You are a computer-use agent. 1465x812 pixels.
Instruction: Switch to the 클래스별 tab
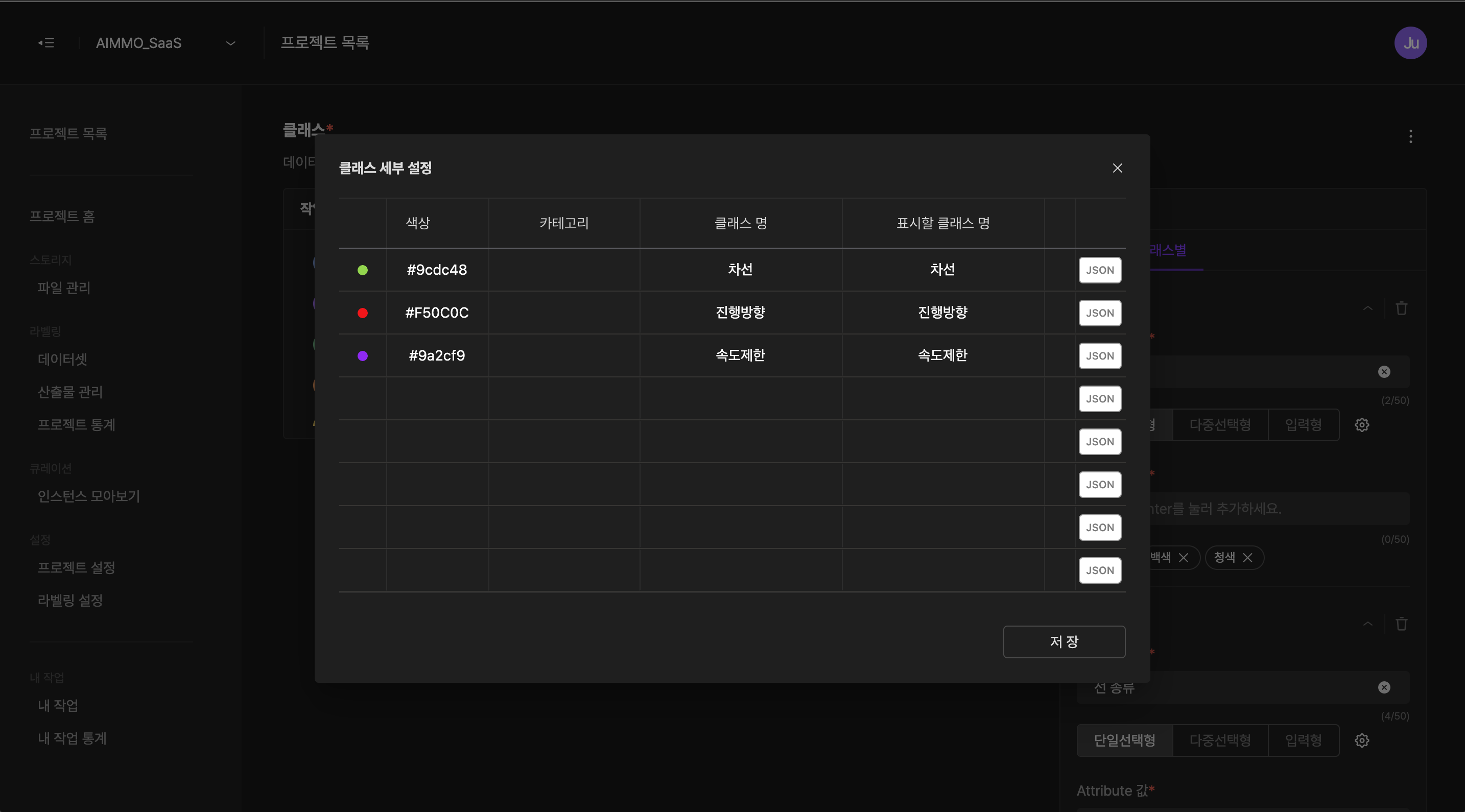tap(1168, 250)
